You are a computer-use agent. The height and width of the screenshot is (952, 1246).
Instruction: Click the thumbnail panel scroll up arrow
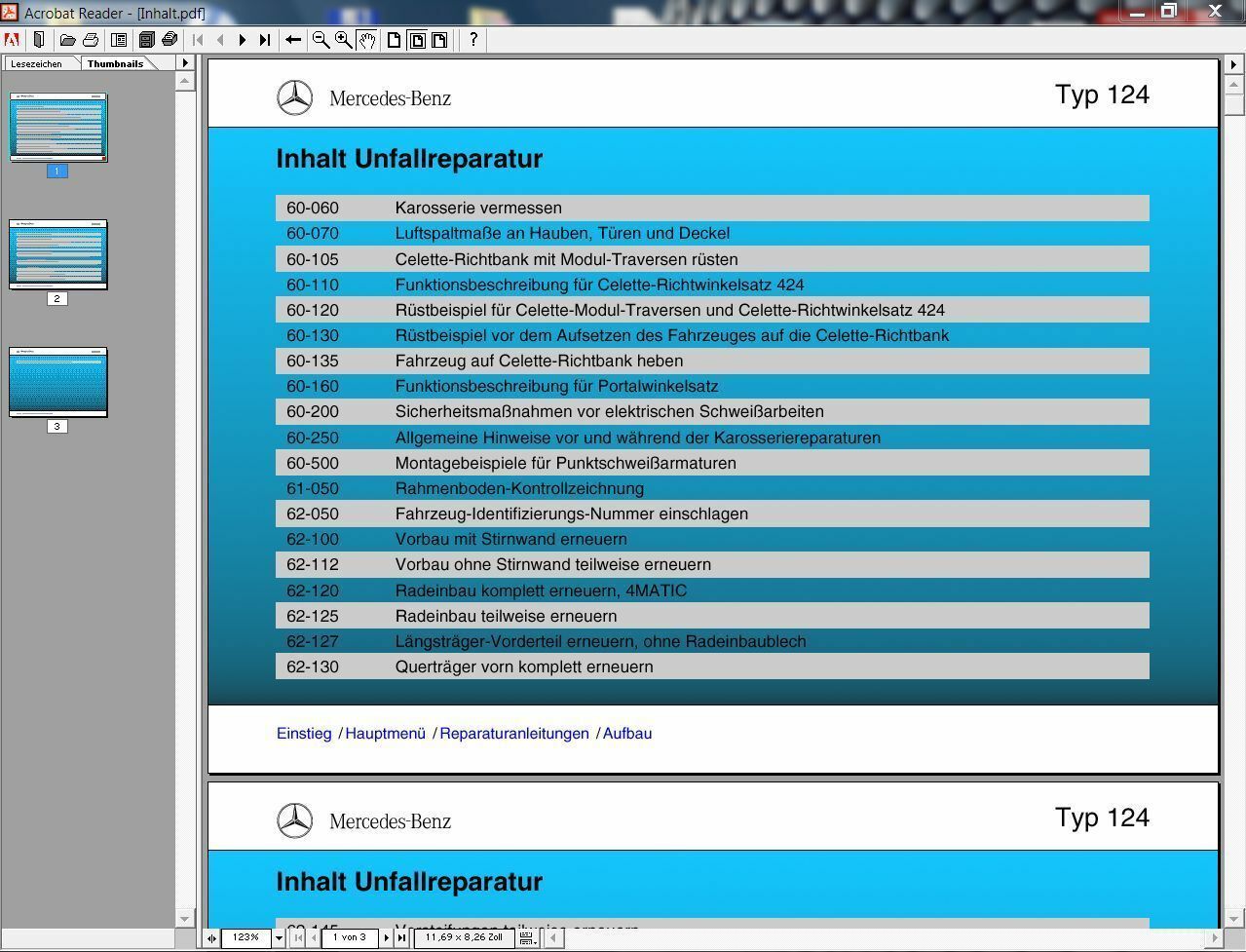[x=184, y=82]
